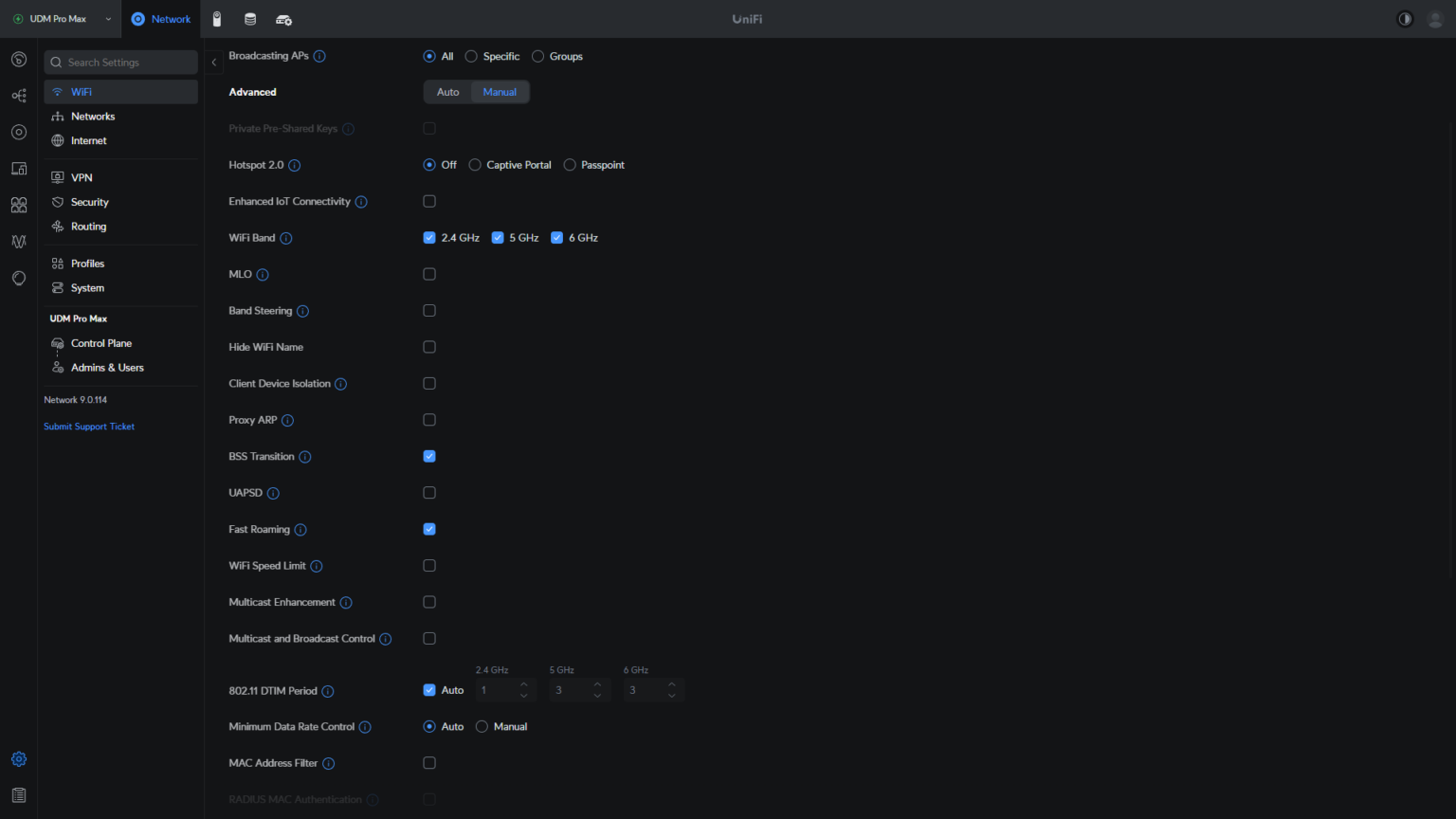Open the storage drive app icon
1456x819 pixels.
pyautogui.click(x=250, y=19)
